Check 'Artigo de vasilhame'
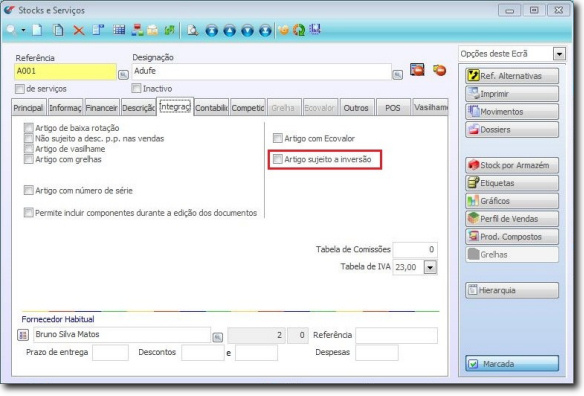Image resolution: width=584 pixels, height=396 pixels. tap(29, 149)
